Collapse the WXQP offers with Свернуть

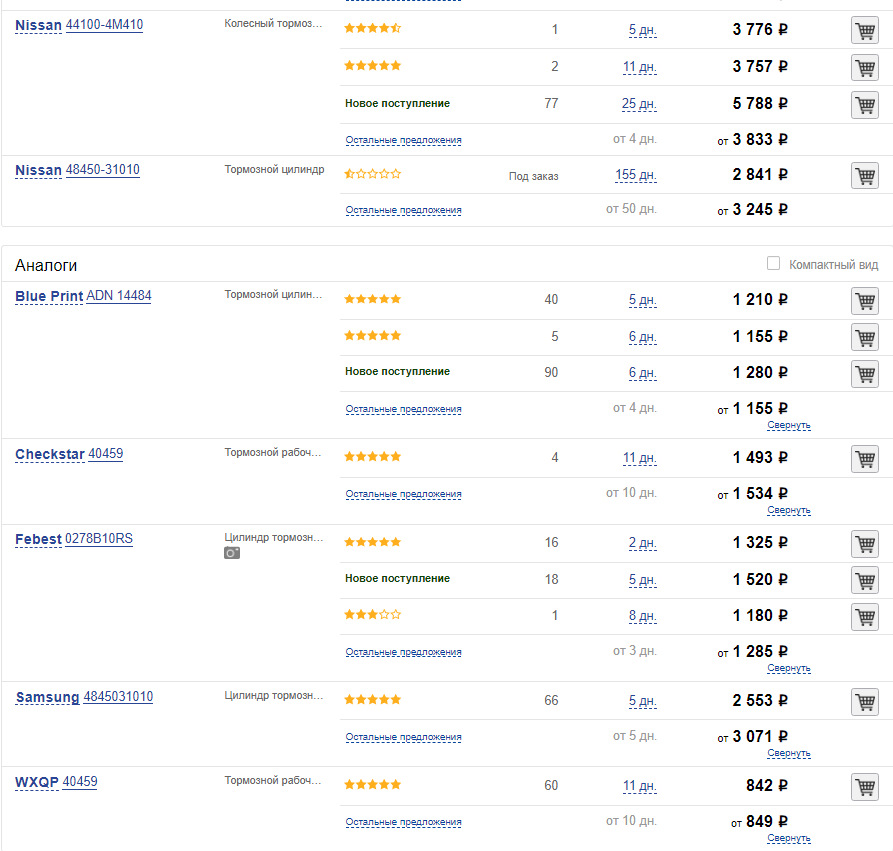(x=788, y=838)
